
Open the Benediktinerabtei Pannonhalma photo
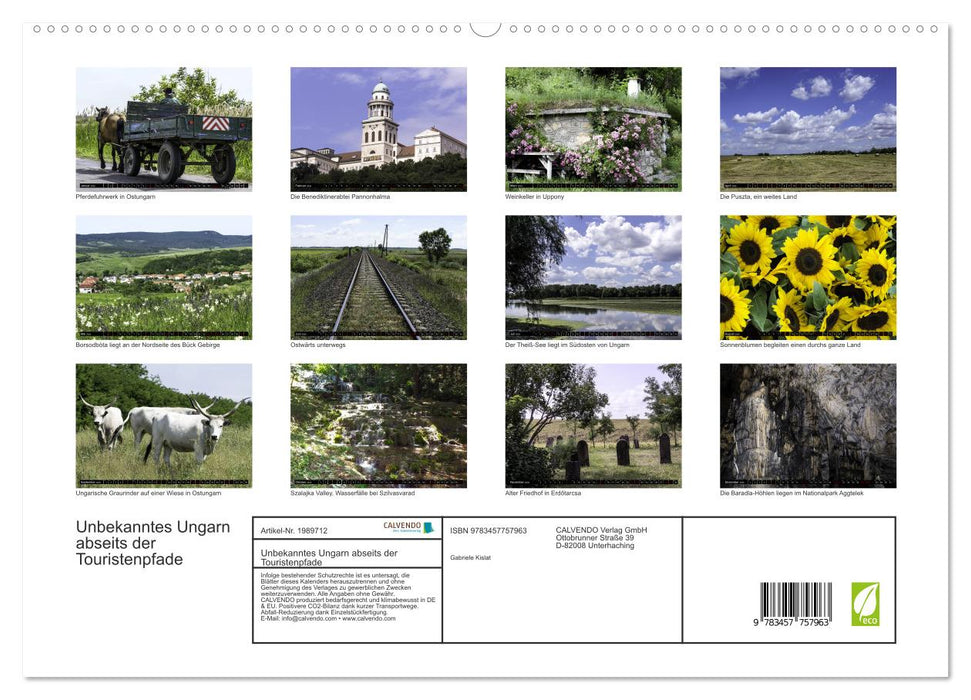click(378, 128)
